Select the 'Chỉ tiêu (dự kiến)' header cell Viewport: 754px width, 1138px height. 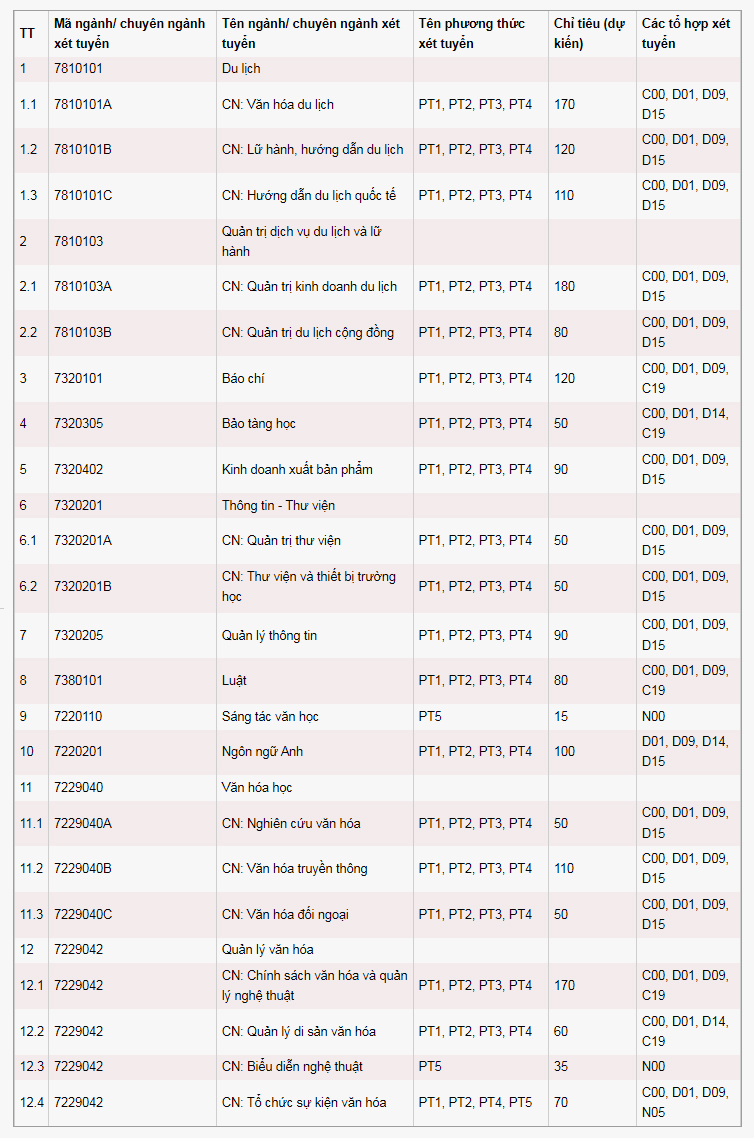pos(592,33)
